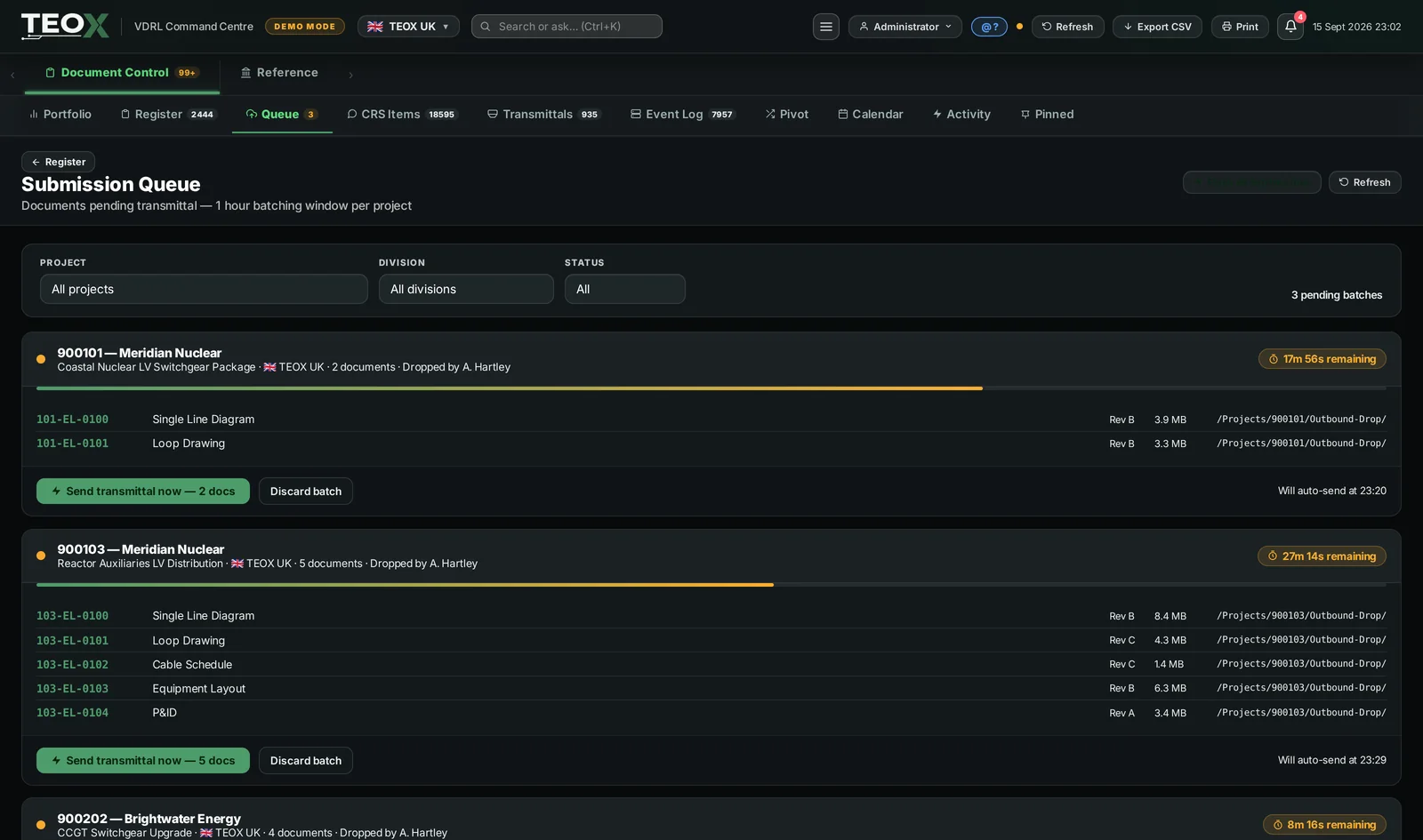The height and width of the screenshot is (840, 1423).
Task: Select the Queue tab
Action: 282,114
